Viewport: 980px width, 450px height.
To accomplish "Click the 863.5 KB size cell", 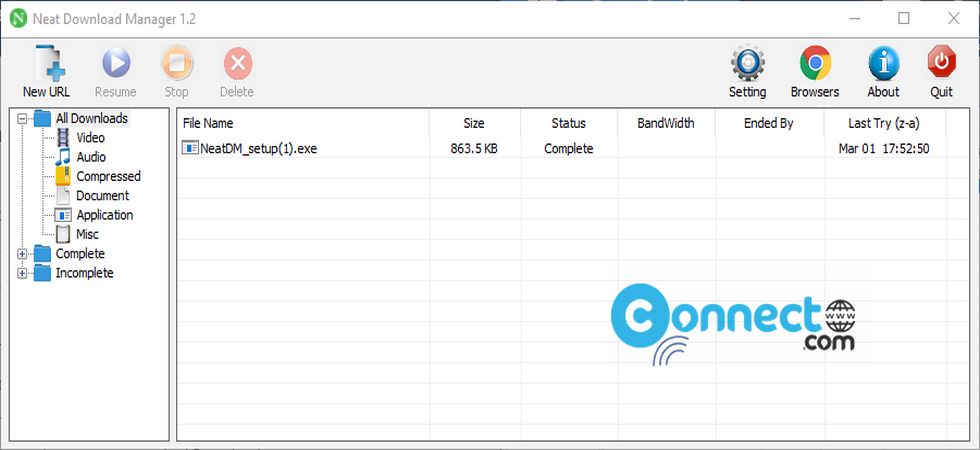I will point(474,149).
